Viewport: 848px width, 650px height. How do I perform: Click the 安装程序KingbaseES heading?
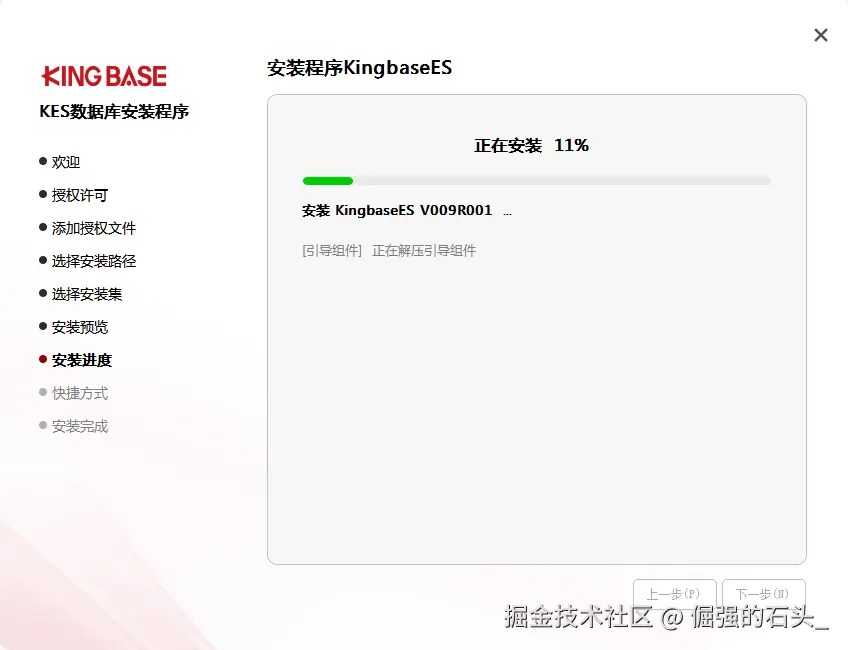[359, 68]
